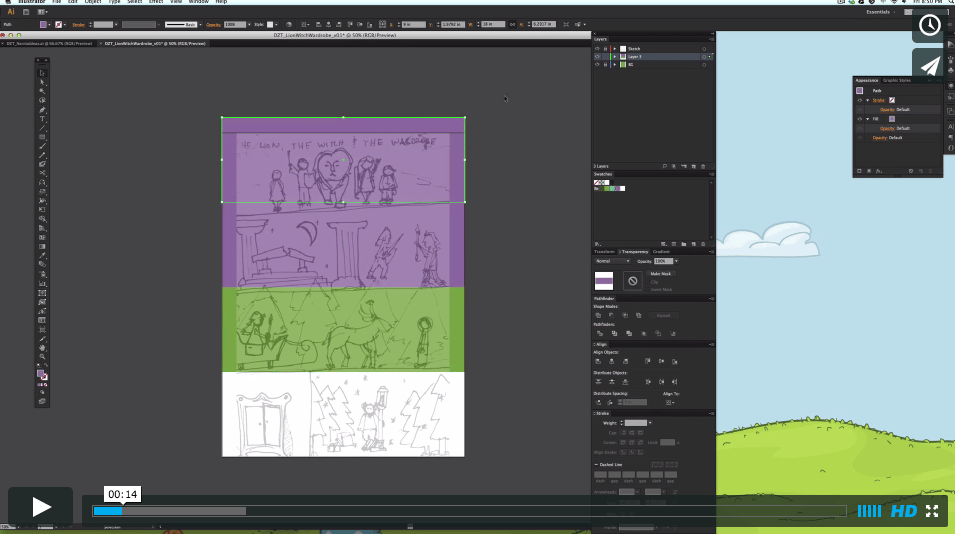Select the Paintbrush tool
955x534 pixels.
tap(42, 146)
